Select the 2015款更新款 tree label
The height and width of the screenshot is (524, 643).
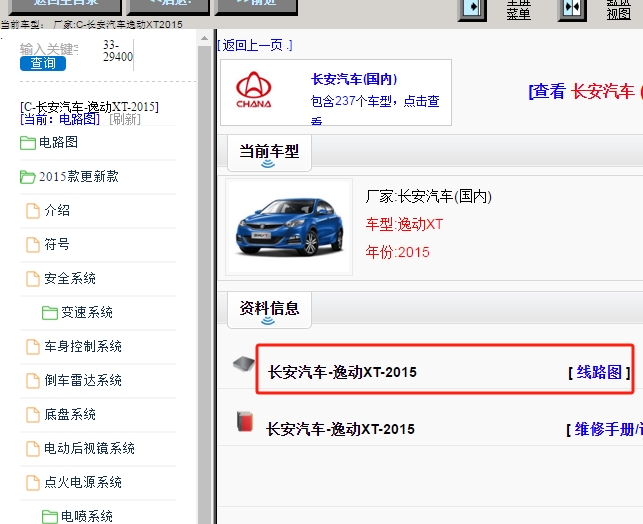click(79, 177)
